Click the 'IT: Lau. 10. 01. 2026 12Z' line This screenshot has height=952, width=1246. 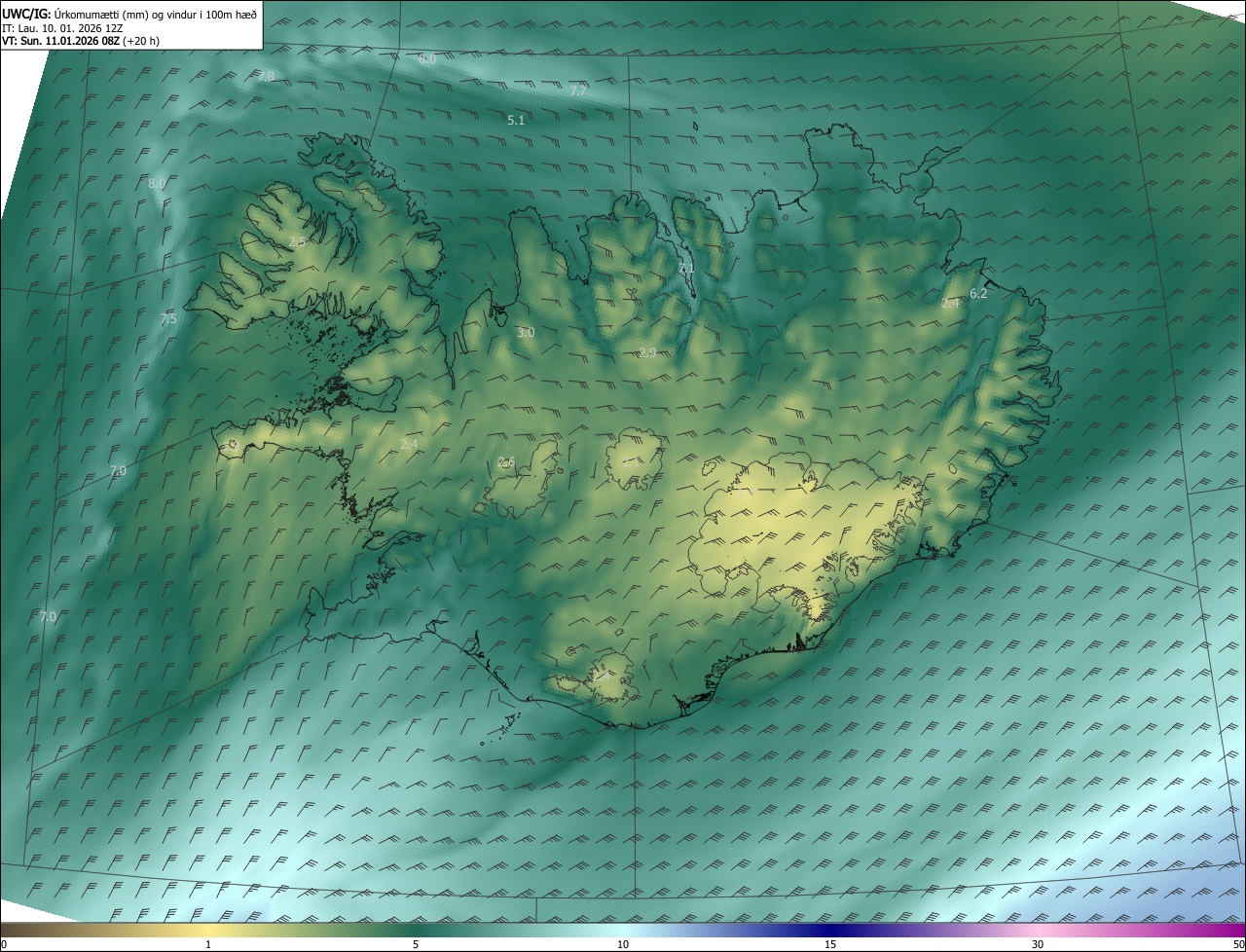click(62, 28)
